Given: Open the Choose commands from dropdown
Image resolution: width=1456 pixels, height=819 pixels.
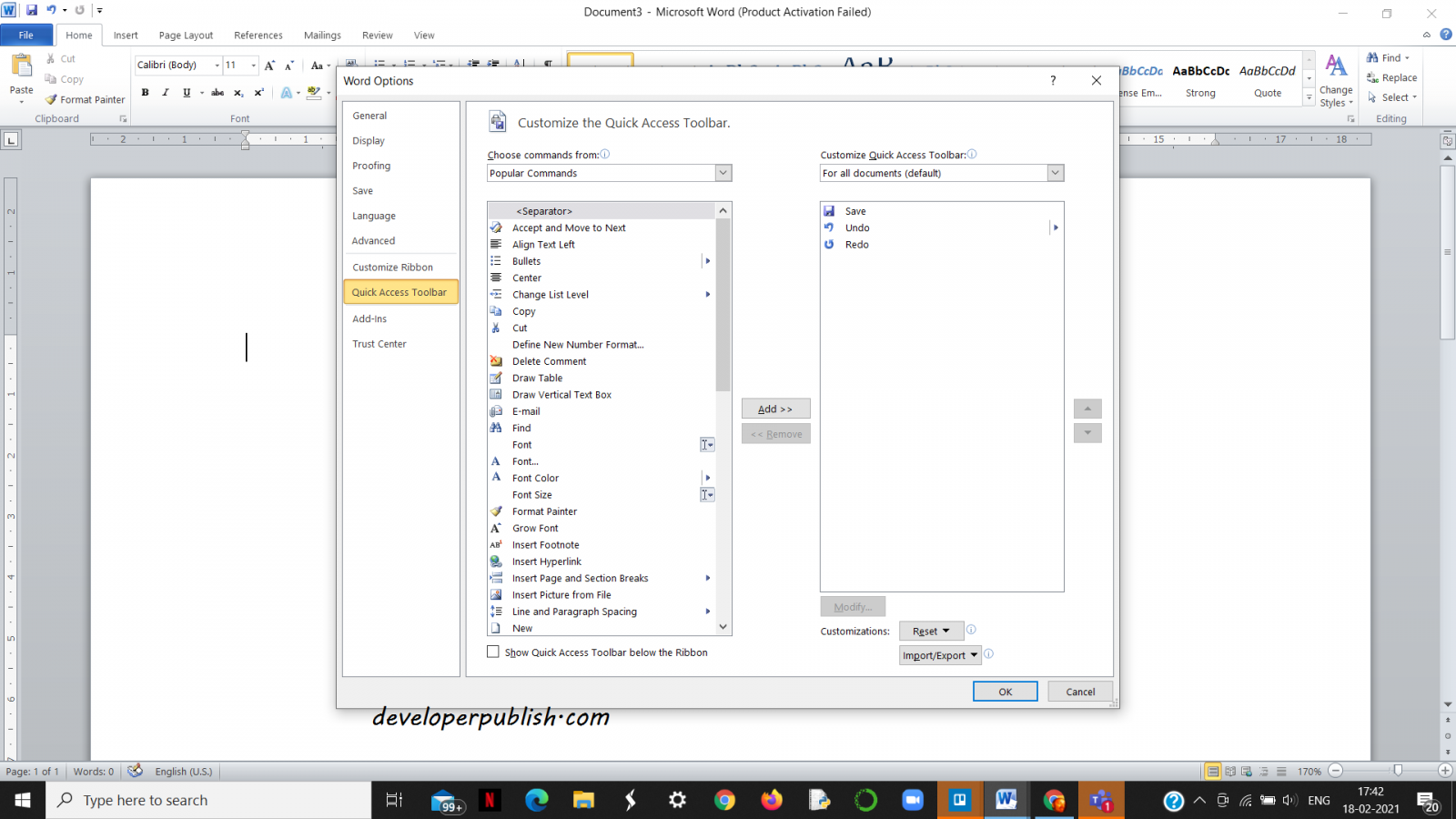Looking at the screenshot, I should [x=723, y=173].
